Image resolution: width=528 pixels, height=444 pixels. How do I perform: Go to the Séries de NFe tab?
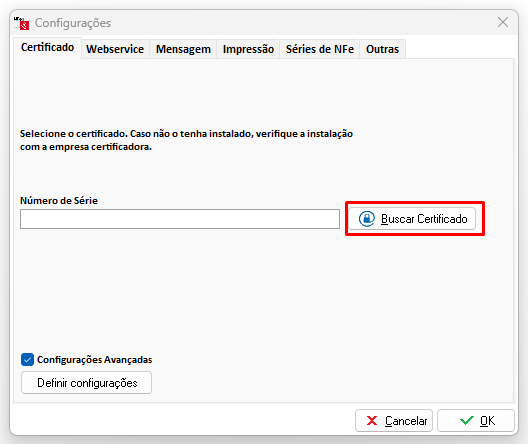[x=320, y=49]
